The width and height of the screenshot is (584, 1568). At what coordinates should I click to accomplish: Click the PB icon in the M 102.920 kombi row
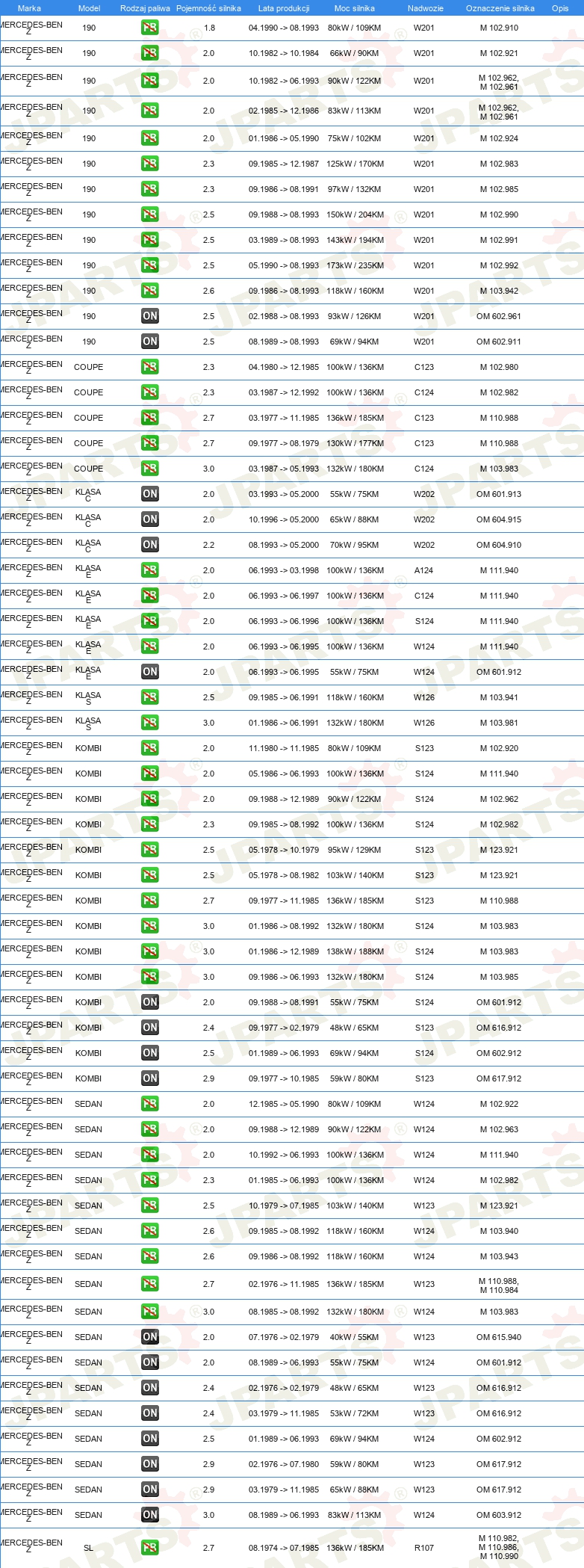[x=150, y=748]
